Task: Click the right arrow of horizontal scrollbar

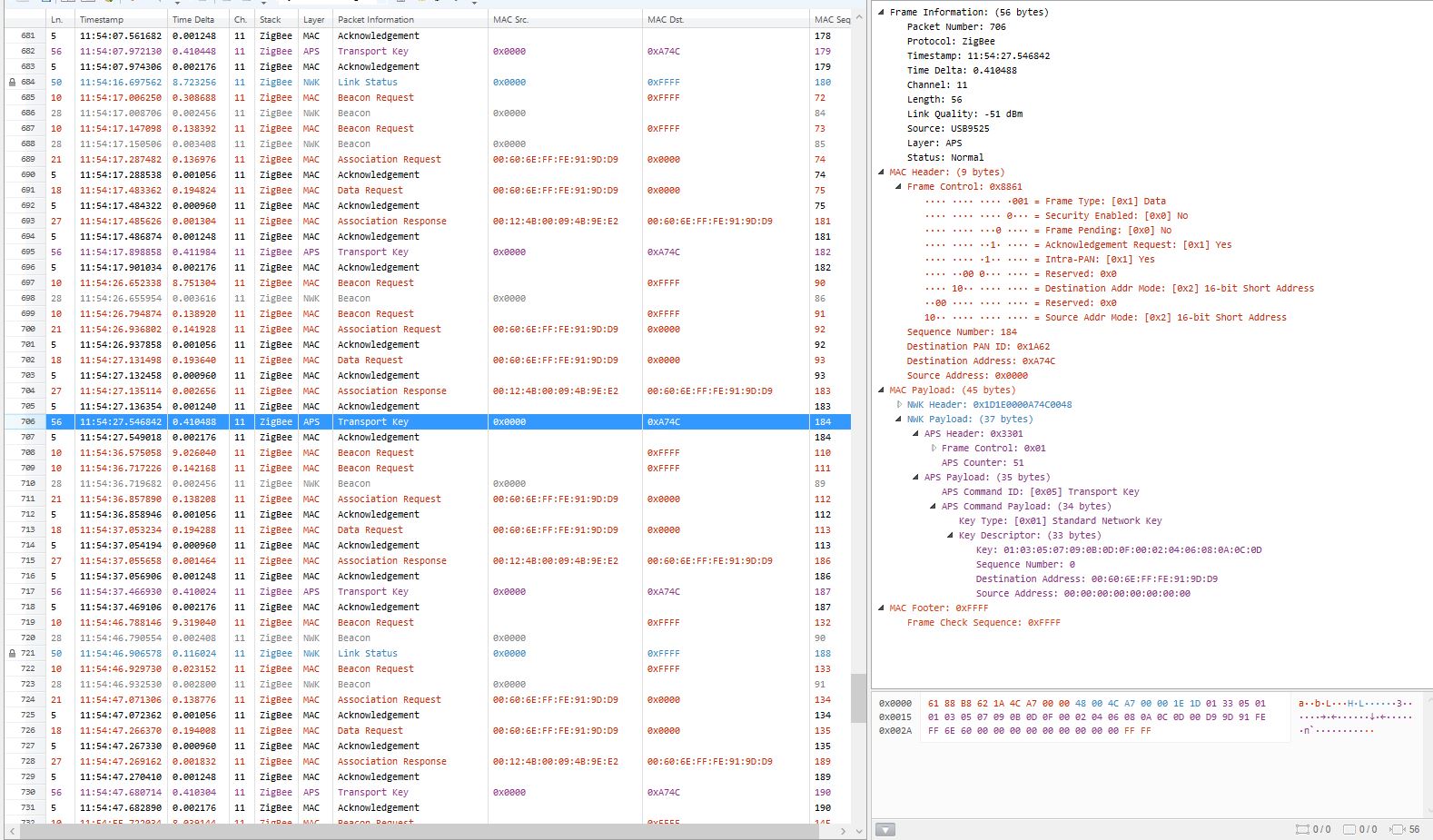Action: (844, 831)
